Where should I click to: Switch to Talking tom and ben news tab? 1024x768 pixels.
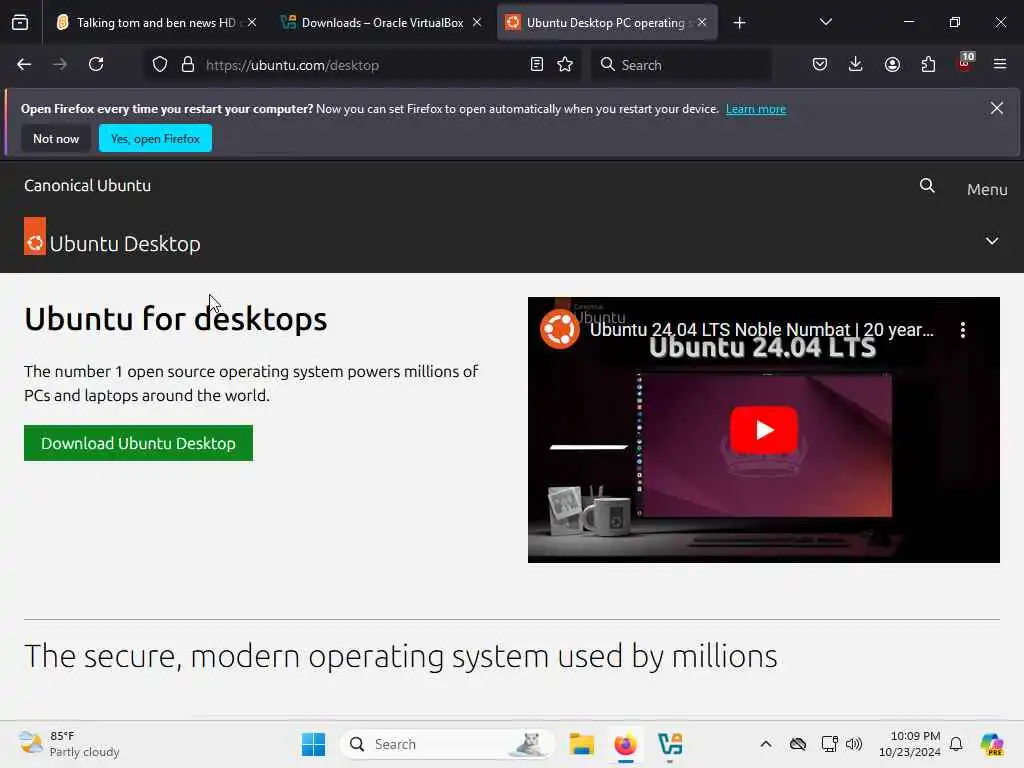pos(157,23)
